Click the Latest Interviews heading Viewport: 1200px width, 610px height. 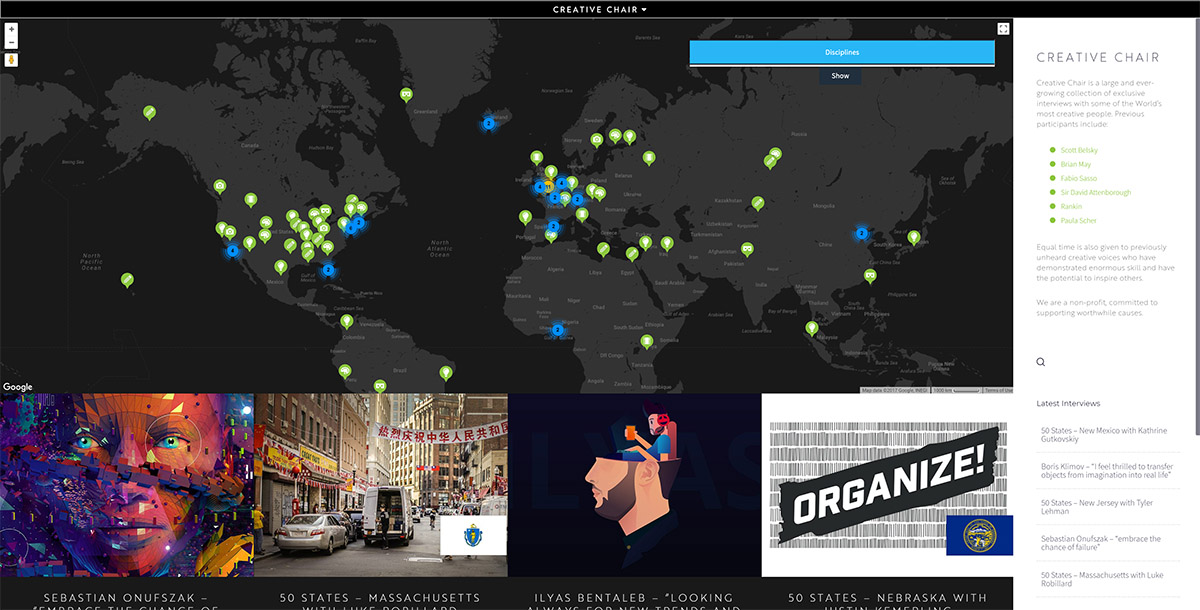pos(1068,403)
